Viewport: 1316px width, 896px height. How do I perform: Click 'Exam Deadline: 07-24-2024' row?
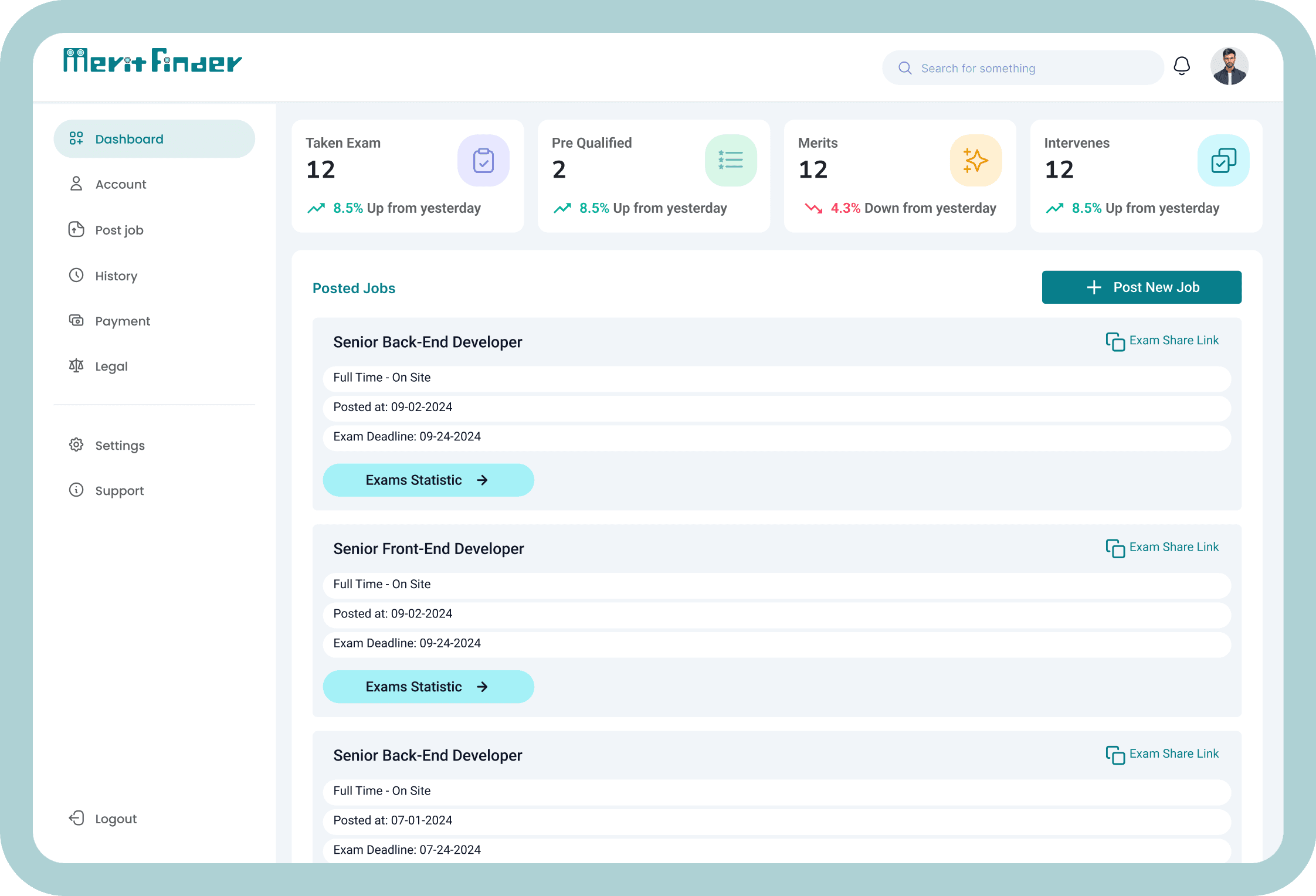776,850
